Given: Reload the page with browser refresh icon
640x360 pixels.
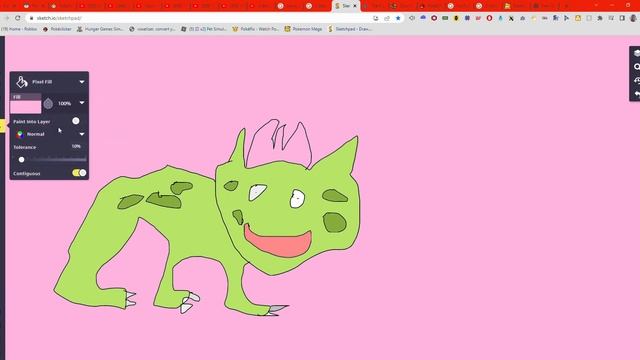Looking at the screenshot, I should pyautogui.click(x=18, y=18).
